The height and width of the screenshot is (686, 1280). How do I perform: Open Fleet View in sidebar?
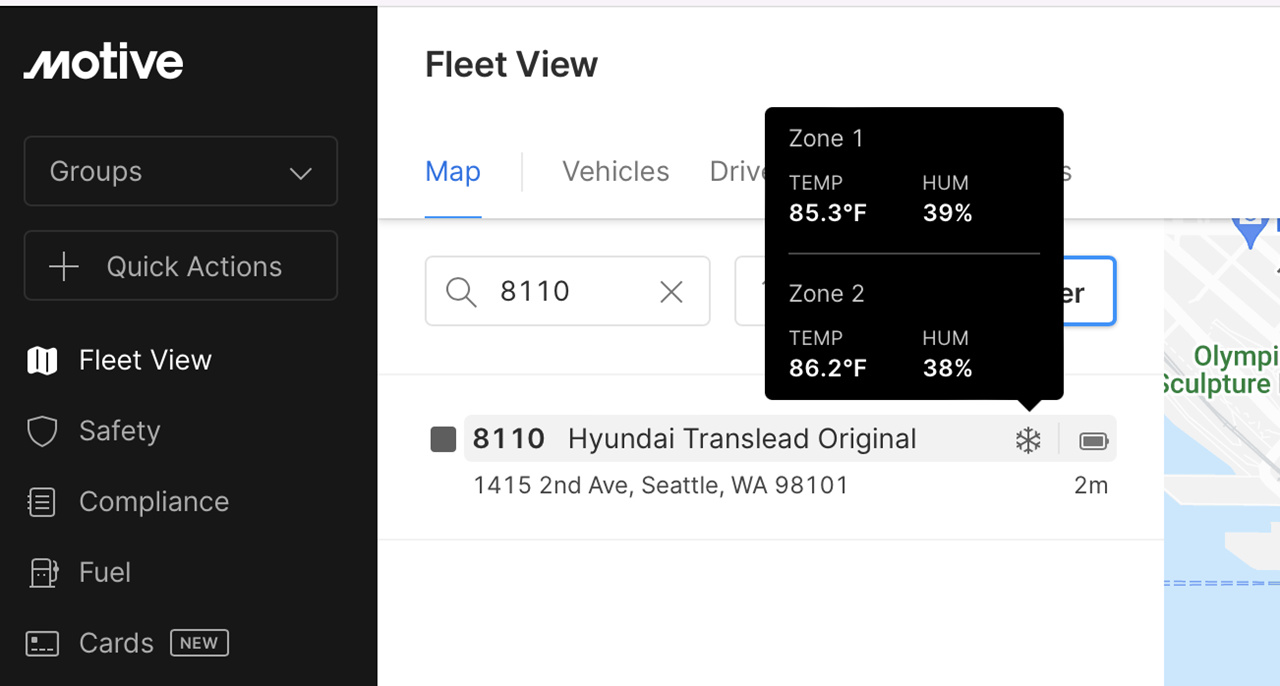[145, 360]
